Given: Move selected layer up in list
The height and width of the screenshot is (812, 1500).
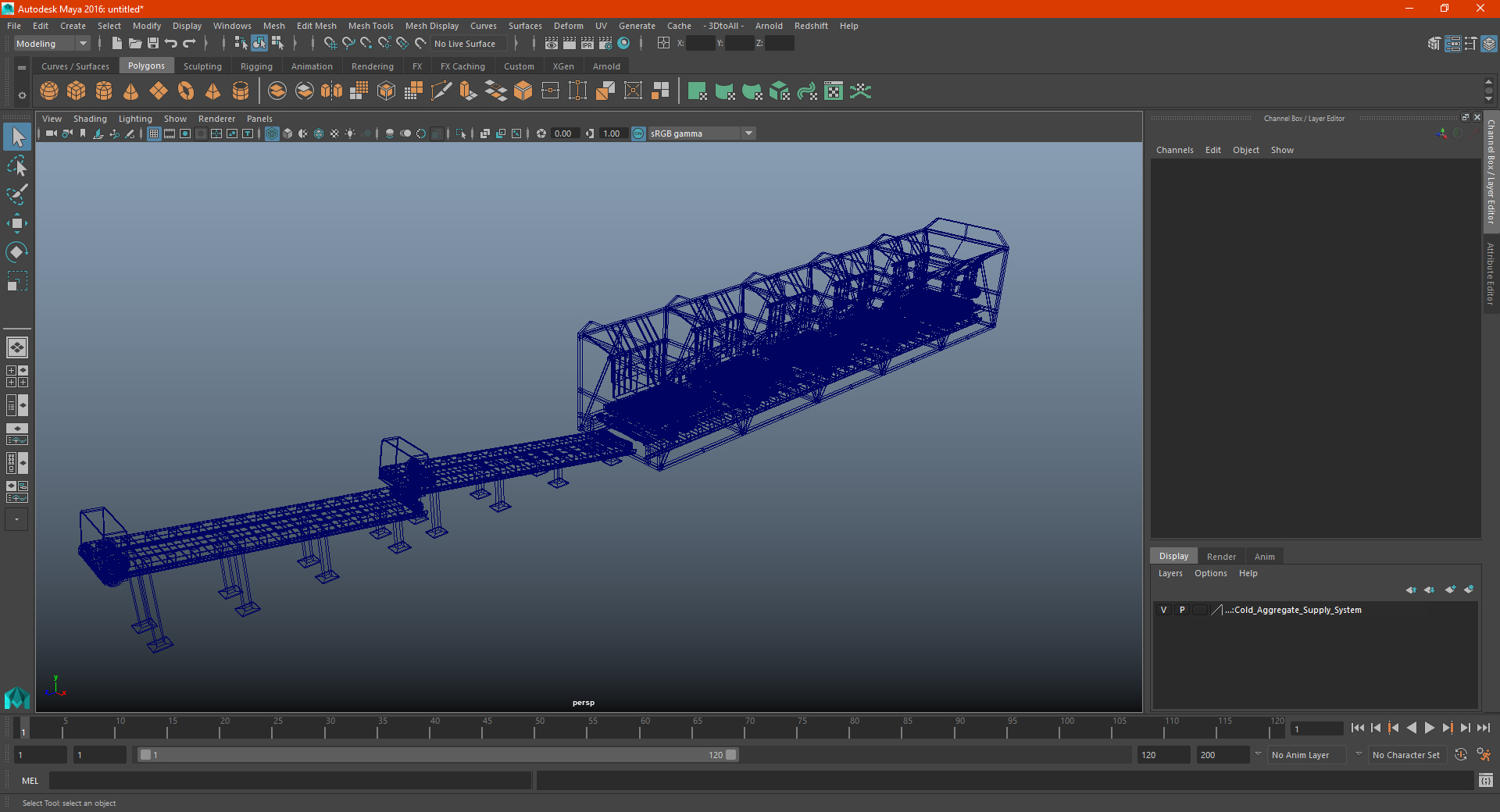Looking at the screenshot, I should 1411,589.
